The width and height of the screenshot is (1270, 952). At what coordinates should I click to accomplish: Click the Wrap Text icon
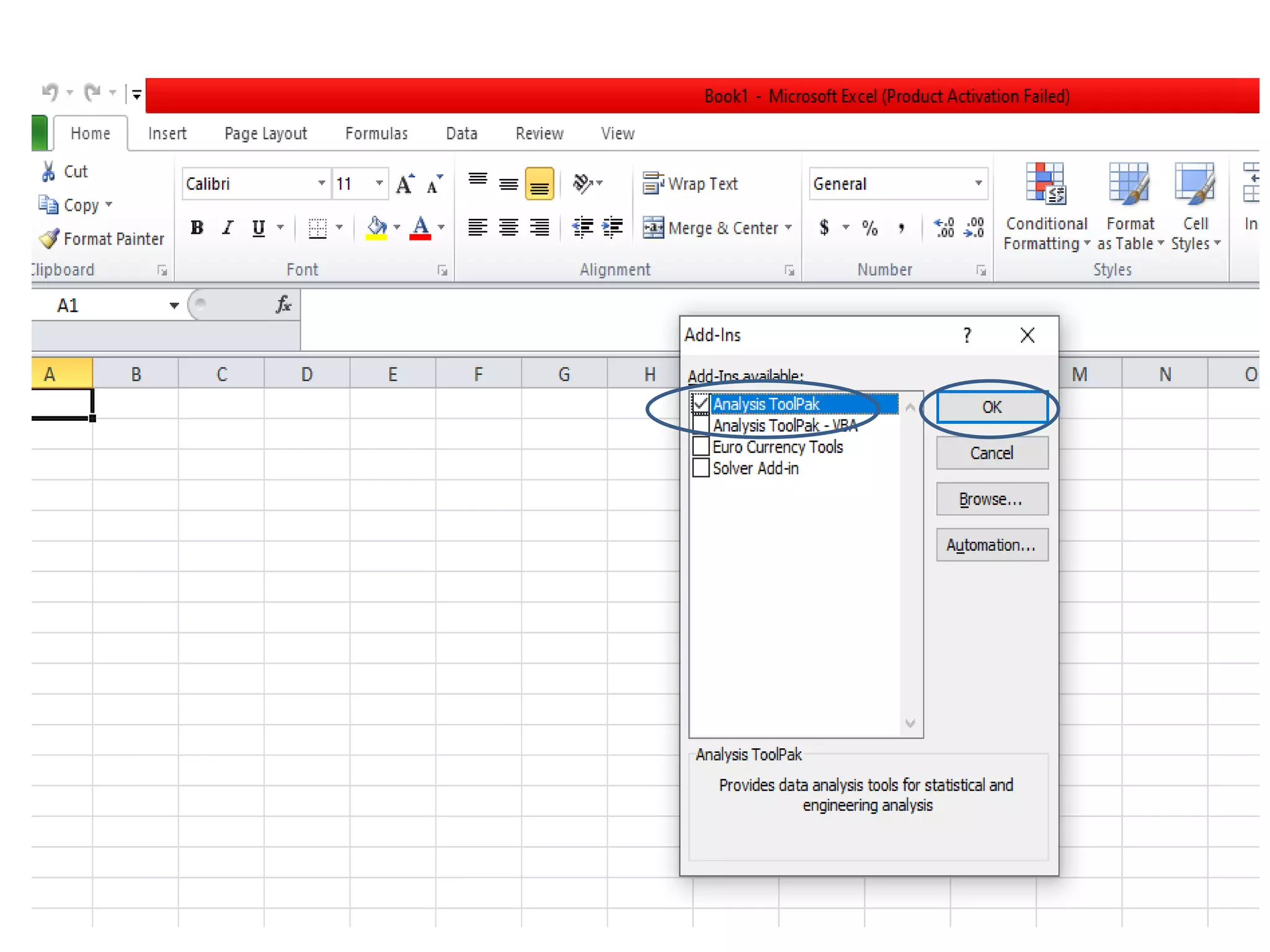click(x=653, y=183)
